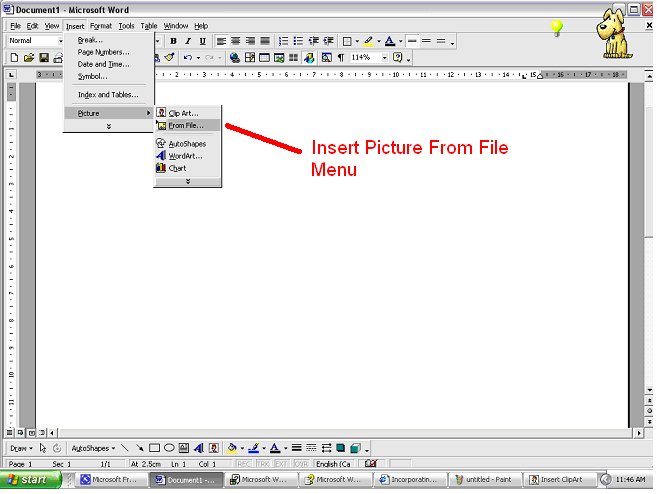
Task: Click the Start button
Action: tap(30, 479)
